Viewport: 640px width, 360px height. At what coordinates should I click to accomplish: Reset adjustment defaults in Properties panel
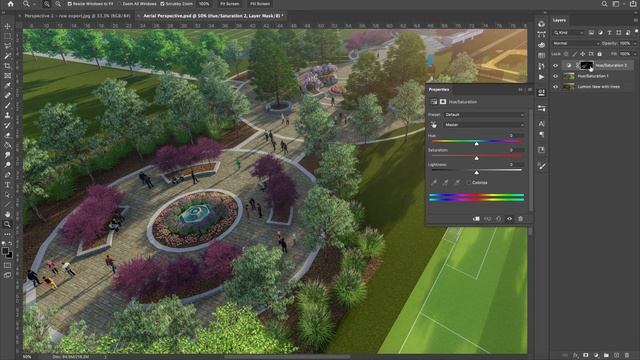click(498, 219)
